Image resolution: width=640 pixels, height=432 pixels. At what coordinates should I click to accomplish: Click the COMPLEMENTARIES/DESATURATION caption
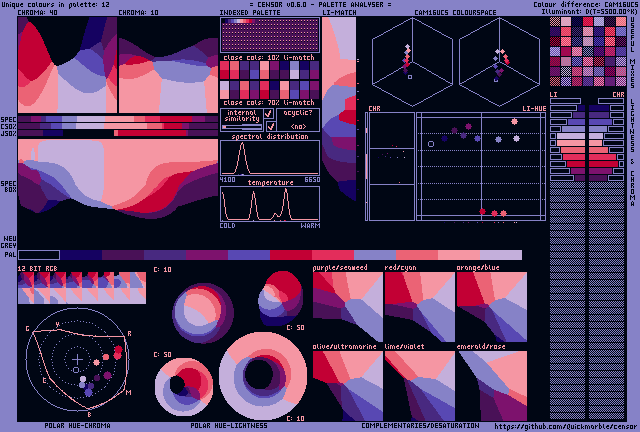tap(420, 425)
